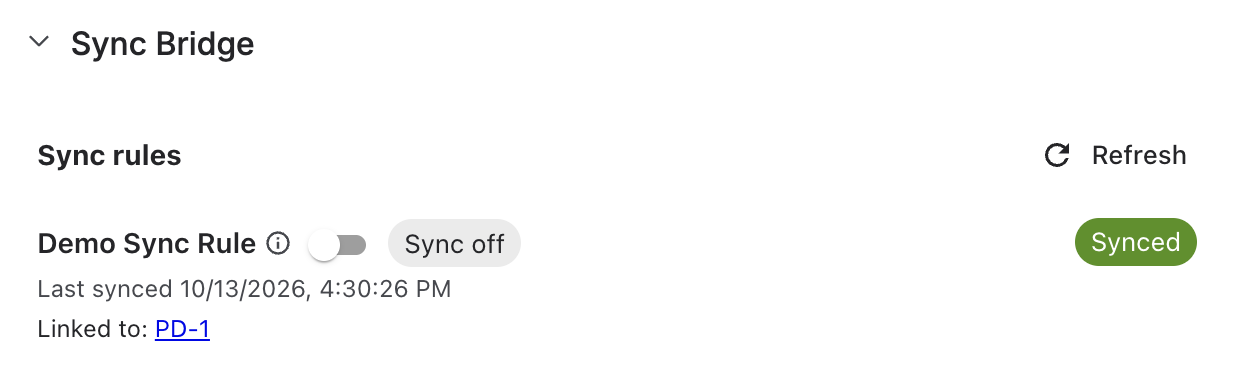Open the PD-1 linked issue
Screen dimensions: 1236x384
[x=182, y=329]
